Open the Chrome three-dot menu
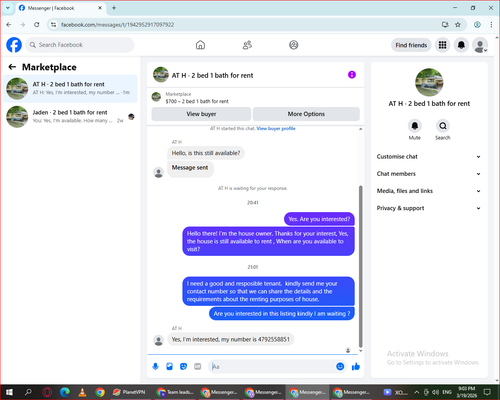Viewport: 500px width, 400px height. 491,25
